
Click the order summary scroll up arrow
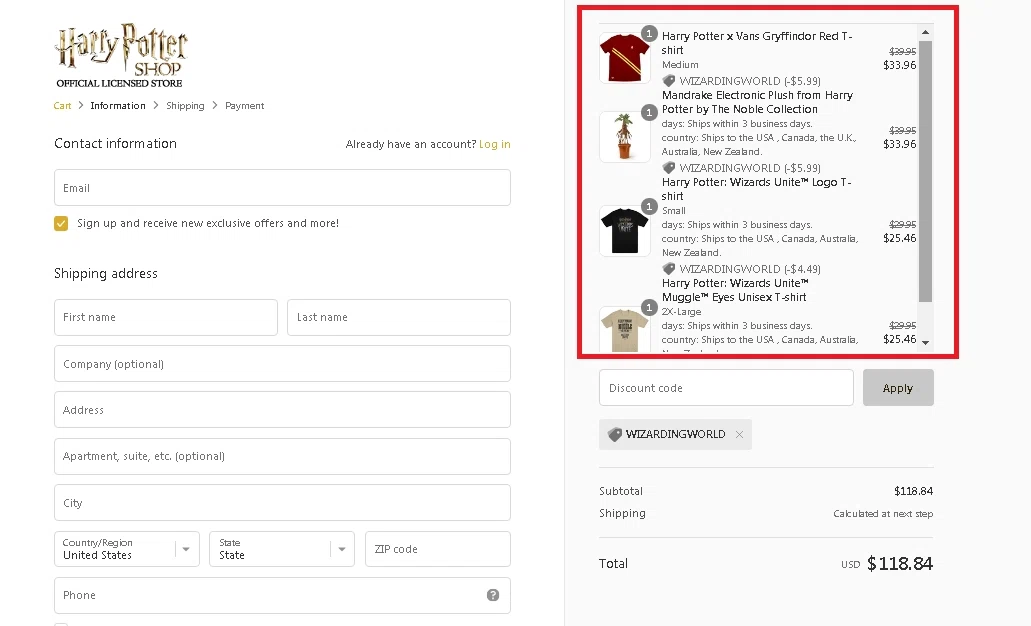(925, 32)
